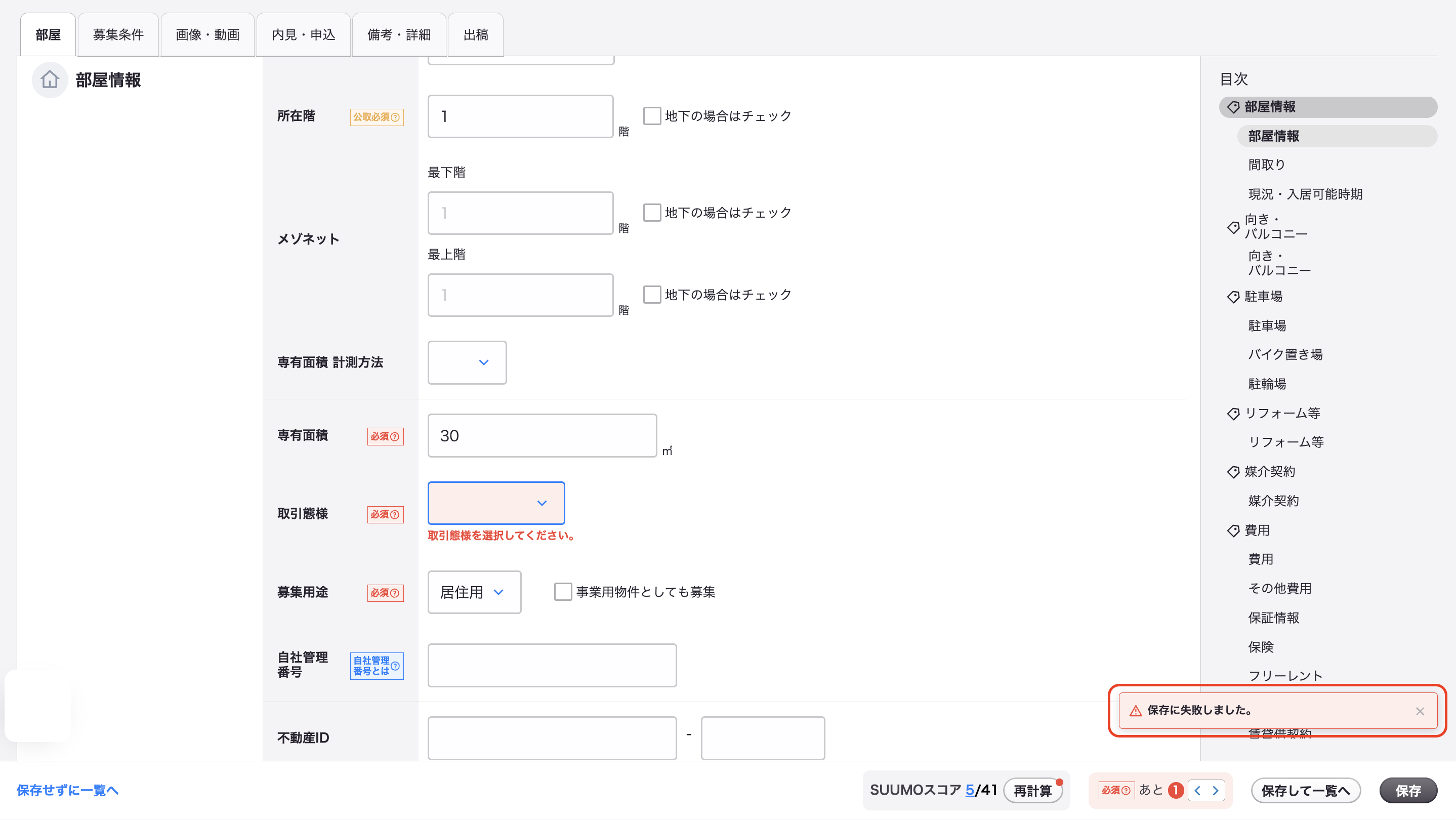The width and height of the screenshot is (1456, 820).
Task: Click the second 不動産ID input field
Action: [763, 738]
